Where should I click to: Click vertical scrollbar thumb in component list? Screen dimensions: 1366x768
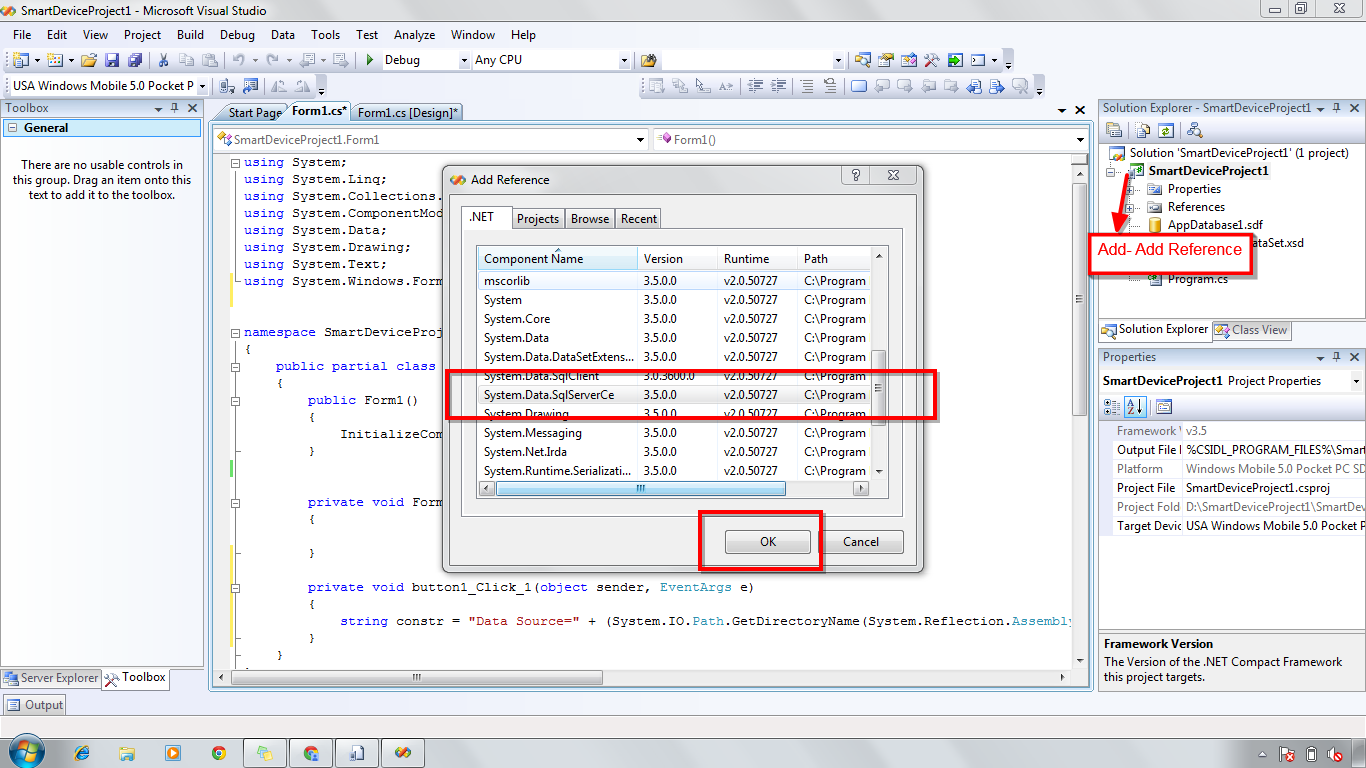(x=878, y=388)
